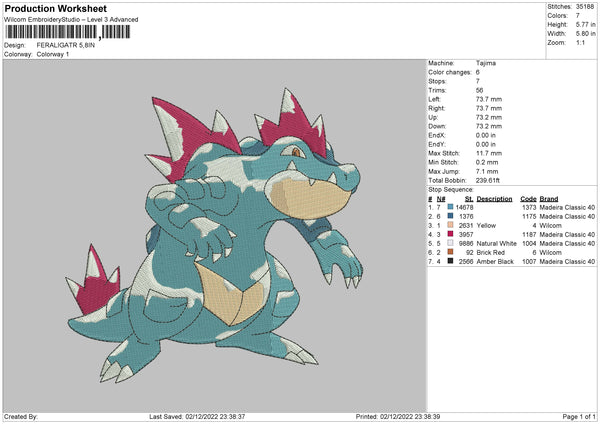Click the 'Colorway 1' value
Screen dimensions: 600x424
pyautogui.click(x=53, y=54)
